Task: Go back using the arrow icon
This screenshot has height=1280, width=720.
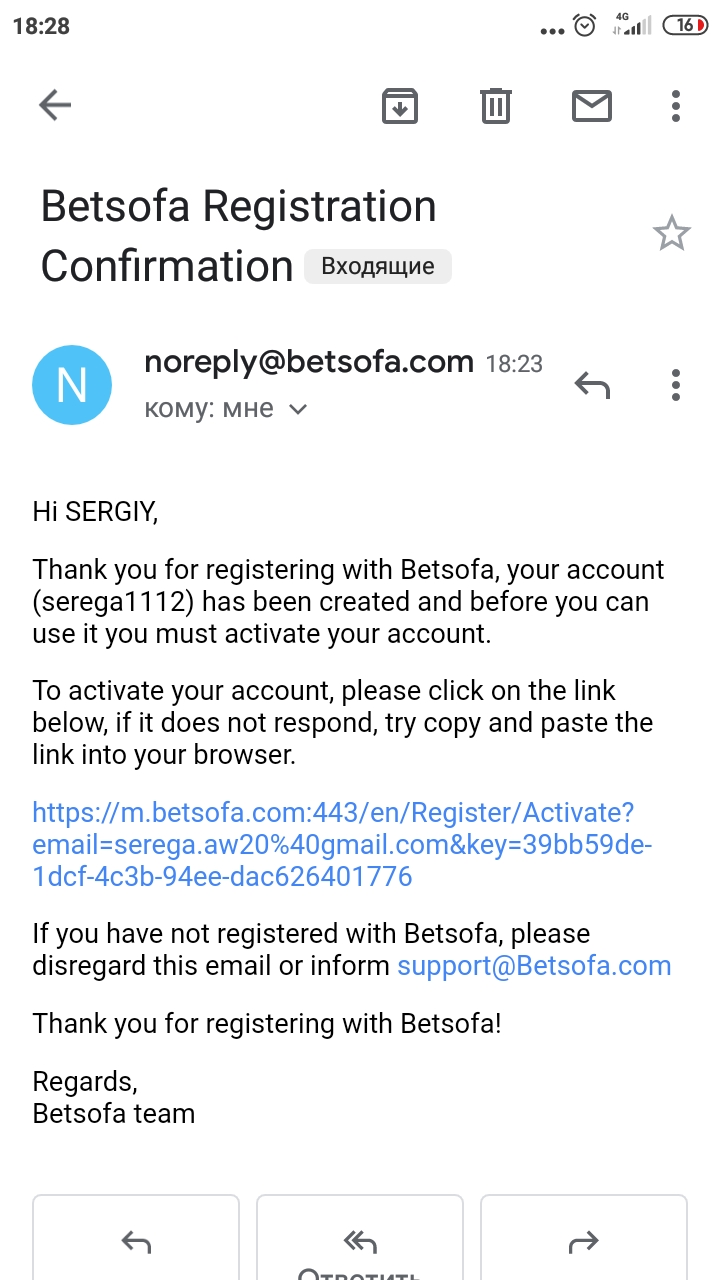Action: pyautogui.click(x=55, y=105)
